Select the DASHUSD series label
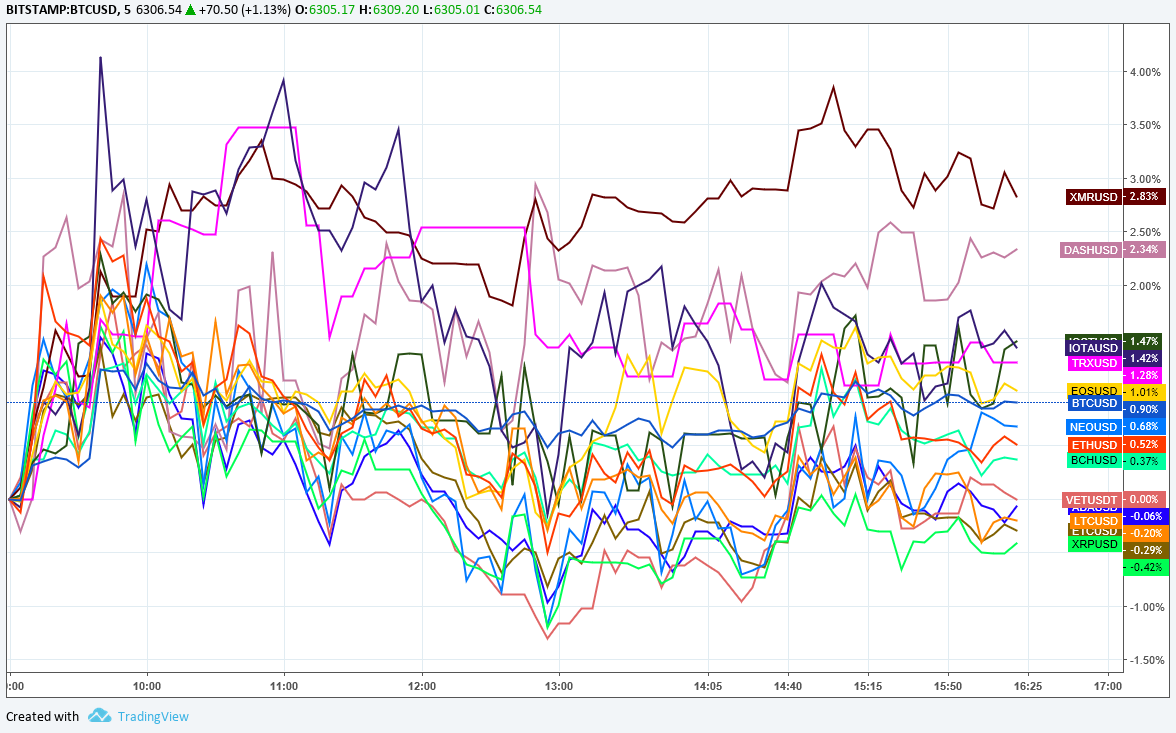The width and height of the screenshot is (1176, 733). pos(1090,250)
